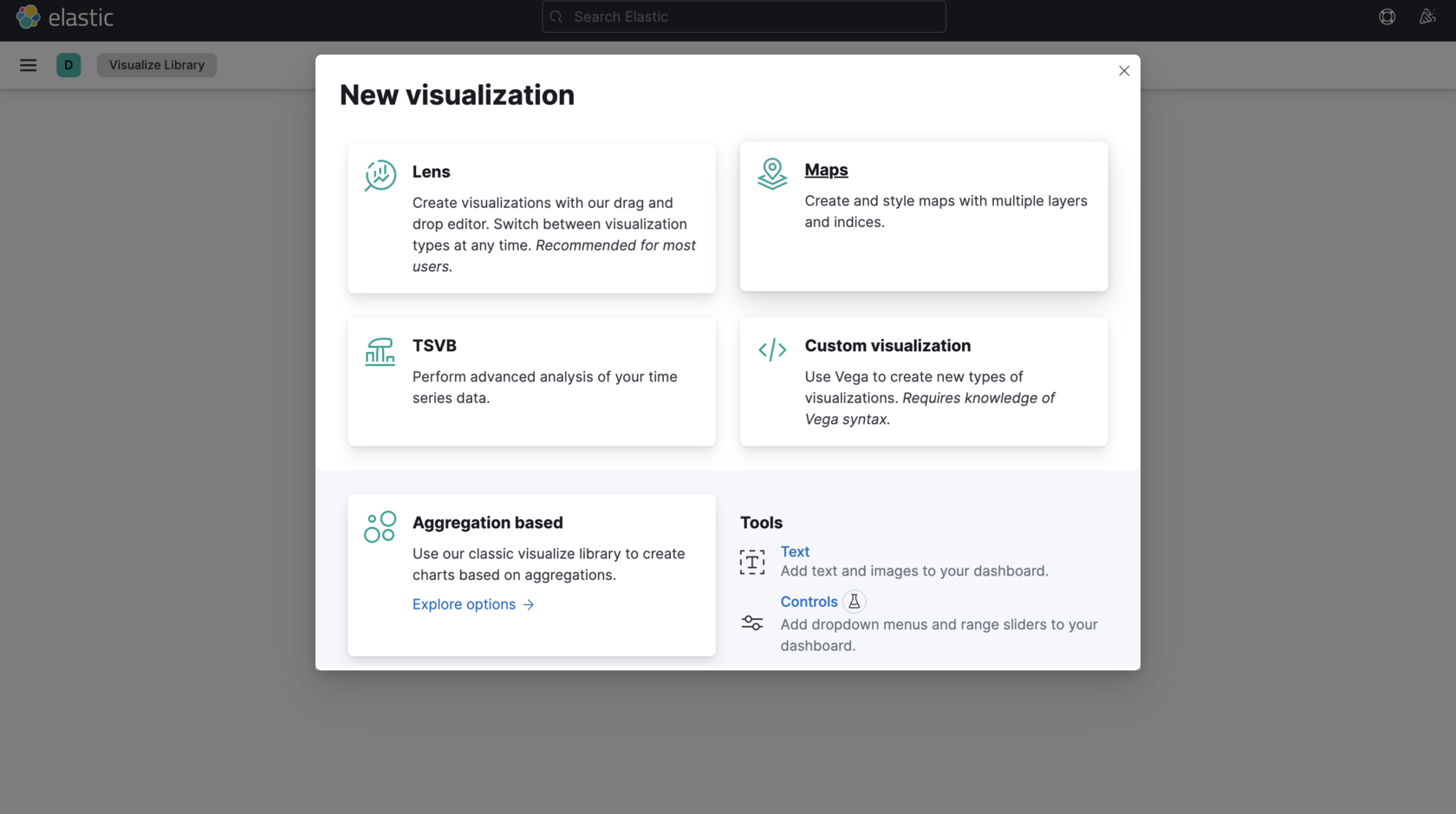
Task: Click the experimental beaker badge beside Controls
Action: pyautogui.click(x=855, y=602)
